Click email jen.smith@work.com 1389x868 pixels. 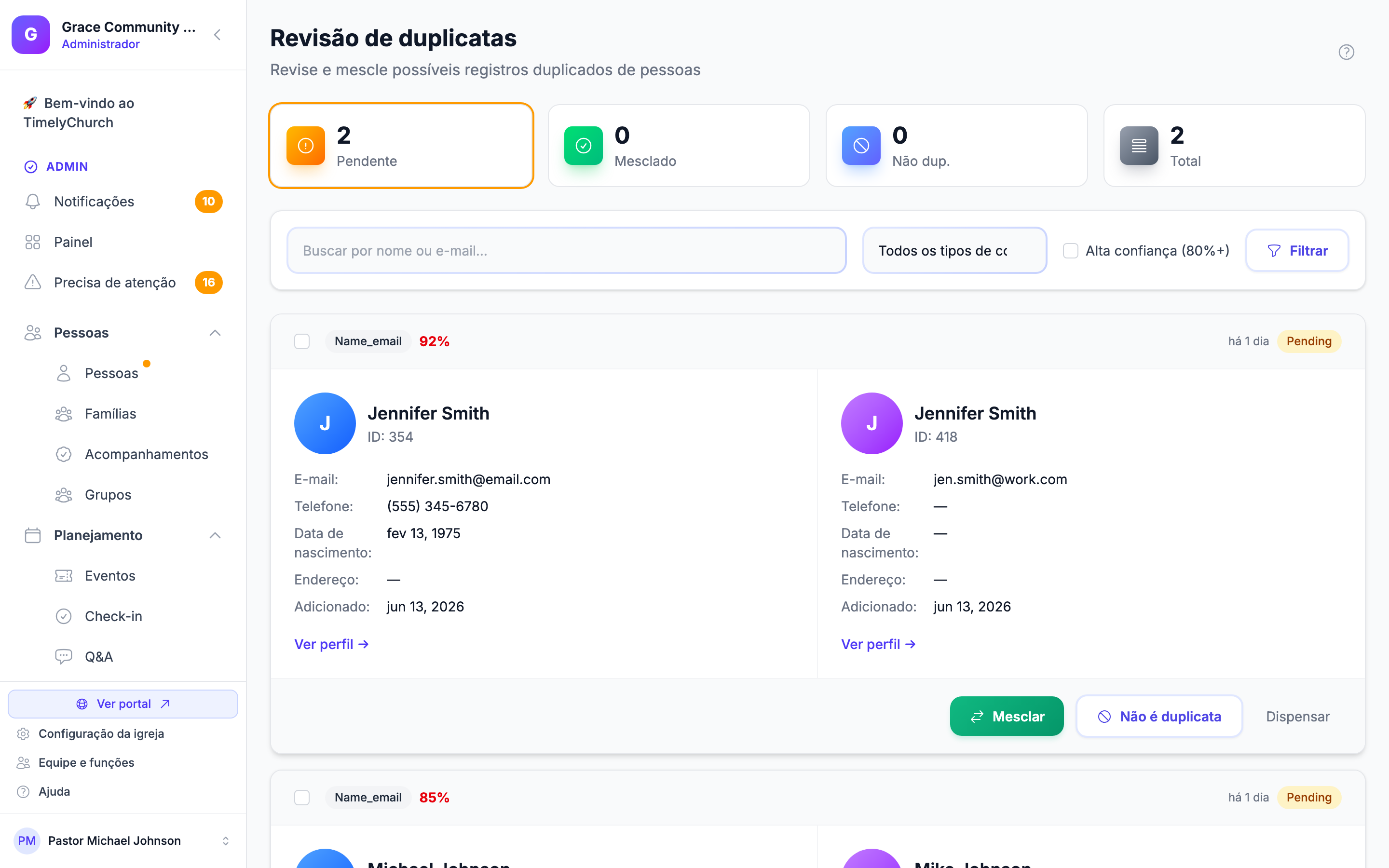tap(1000, 479)
